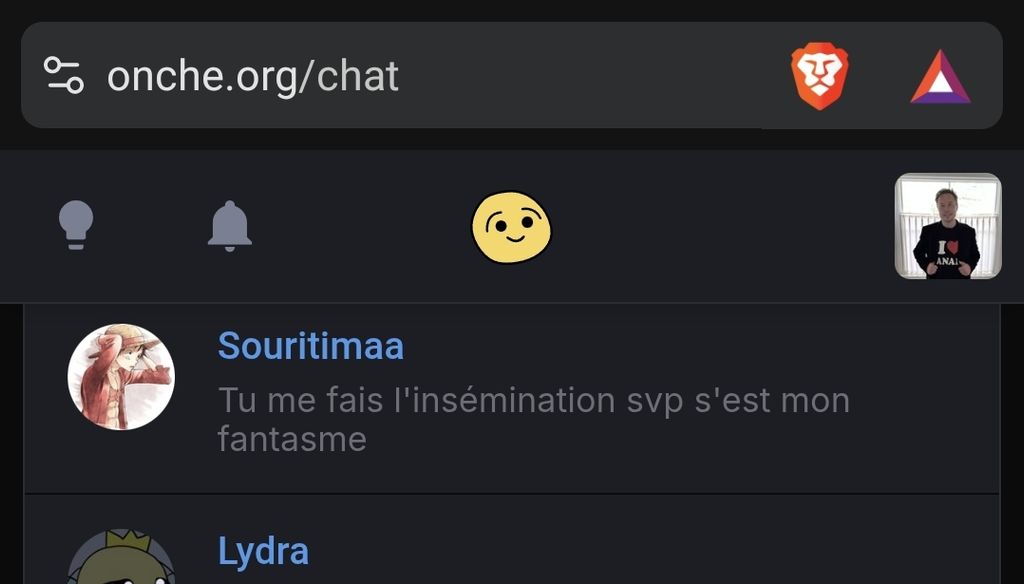1024x584 pixels.
Task: Open user menu from profile picture
Action: (x=947, y=226)
